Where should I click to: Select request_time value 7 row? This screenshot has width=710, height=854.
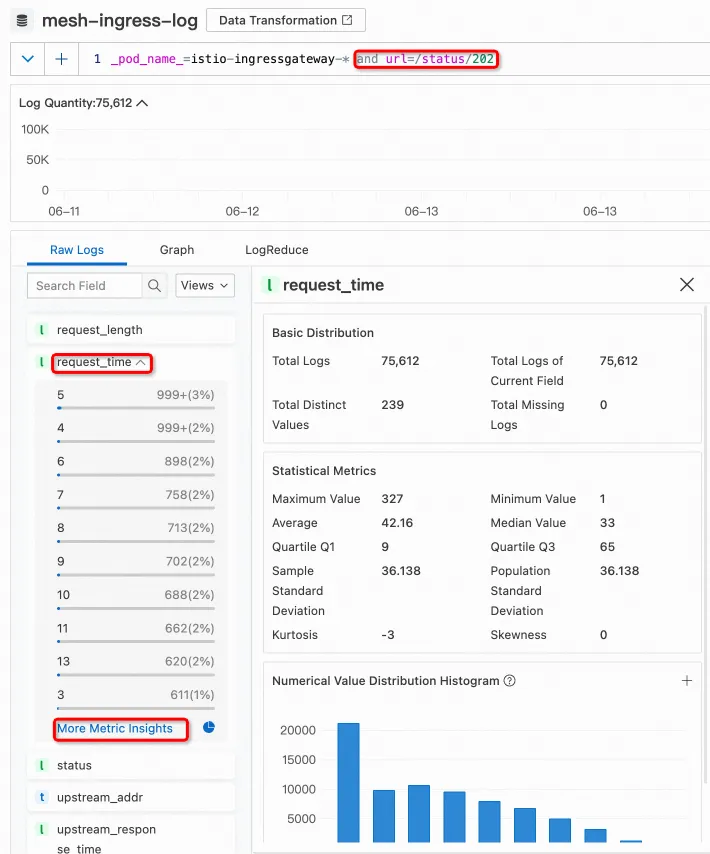(x=136, y=498)
